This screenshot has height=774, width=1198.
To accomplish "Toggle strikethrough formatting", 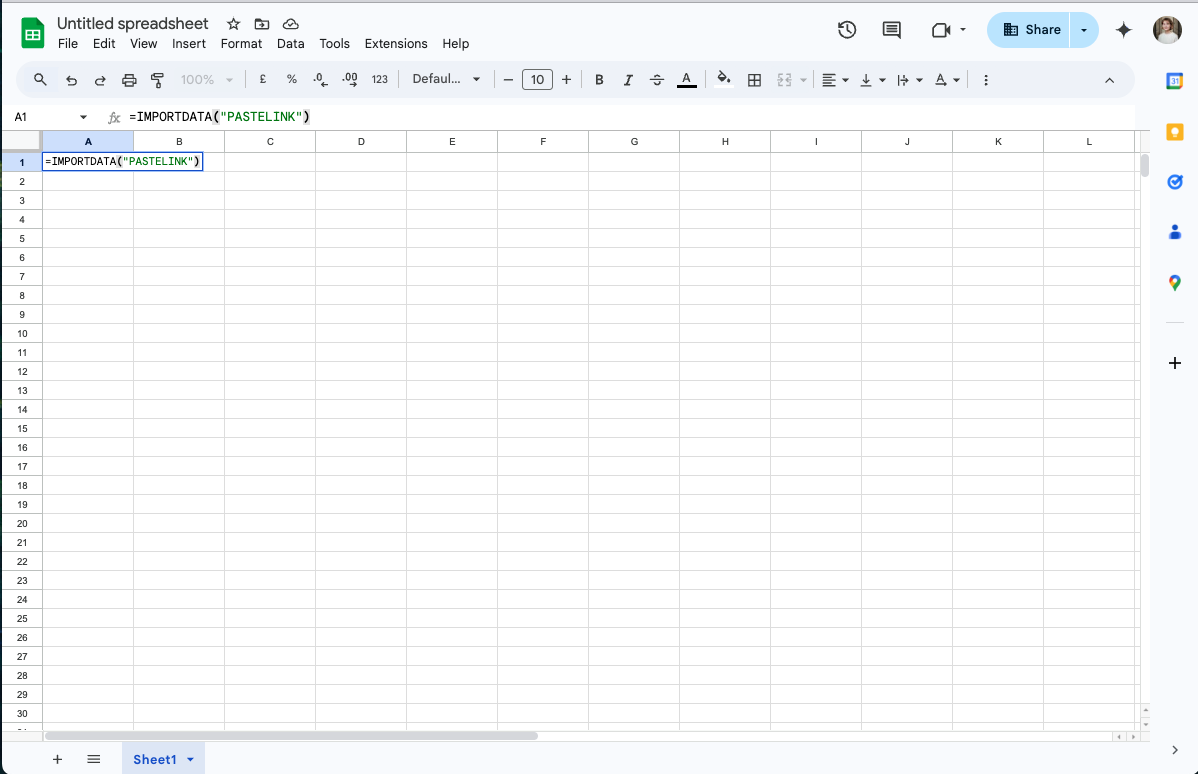I will (x=656, y=79).
